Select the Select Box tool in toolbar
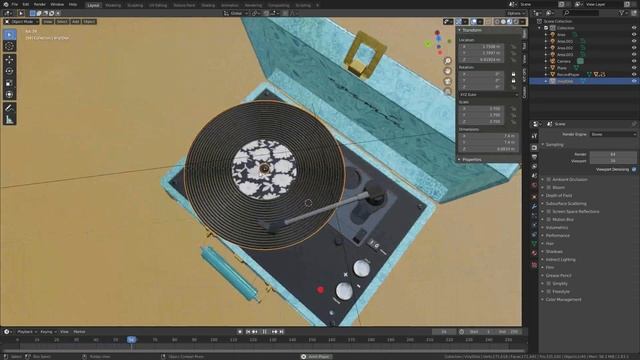The width and height of the screenshot is (640, 360). [x=9, y=35]
